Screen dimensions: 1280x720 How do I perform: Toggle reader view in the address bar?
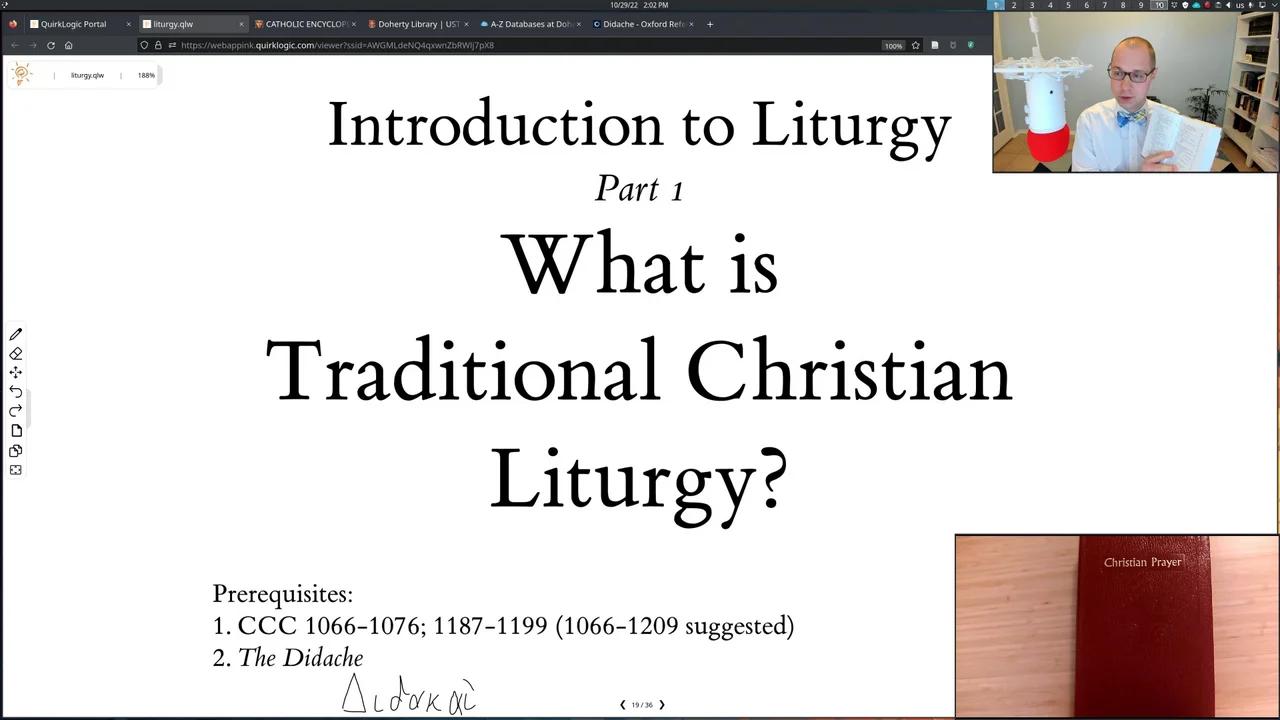pos(934,45)
